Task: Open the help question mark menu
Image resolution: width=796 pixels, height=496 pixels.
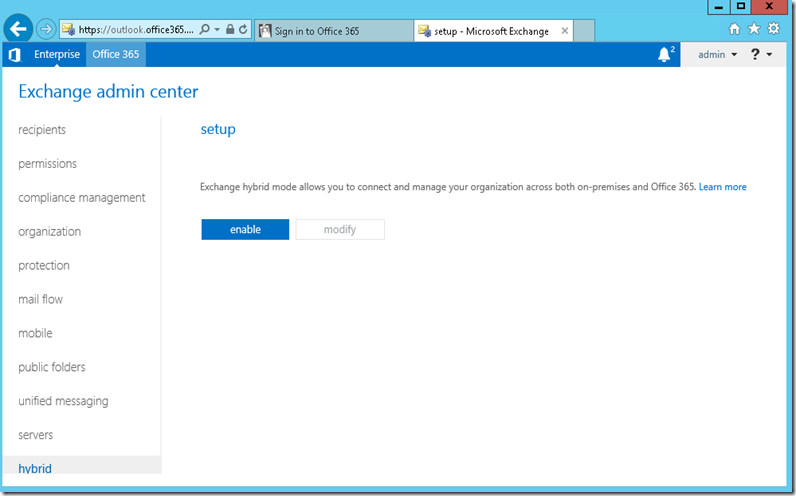Action: pos(761,54)
